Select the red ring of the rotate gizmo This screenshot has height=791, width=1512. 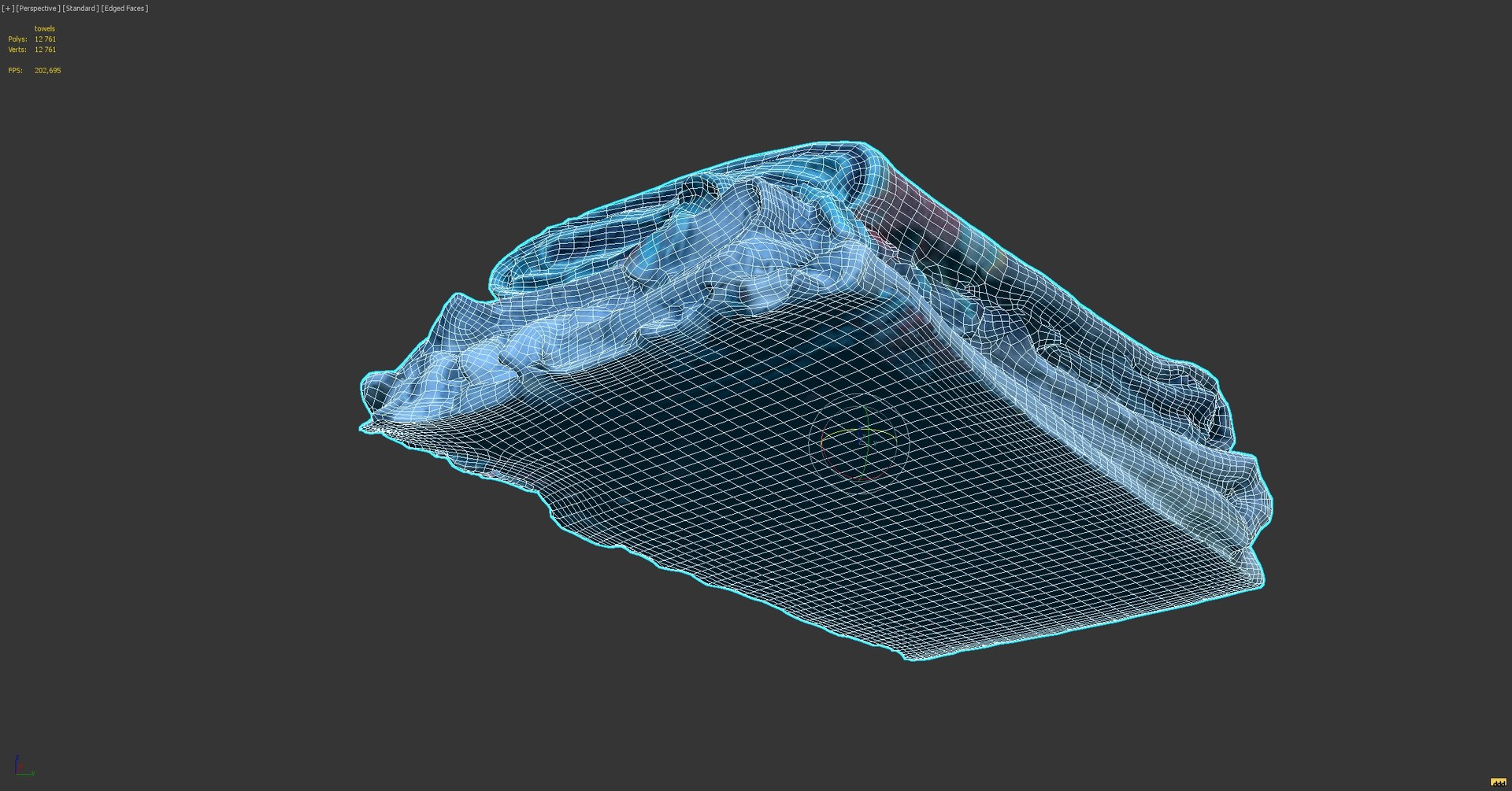tap(823, 450)
